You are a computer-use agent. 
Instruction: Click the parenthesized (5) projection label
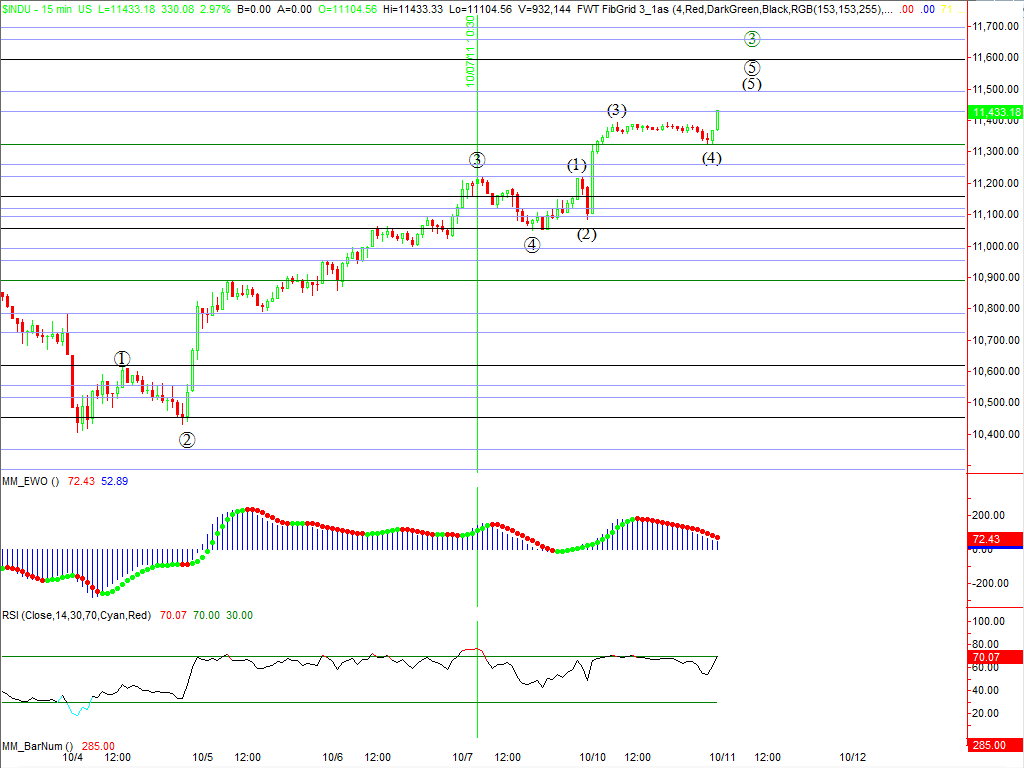752,84
